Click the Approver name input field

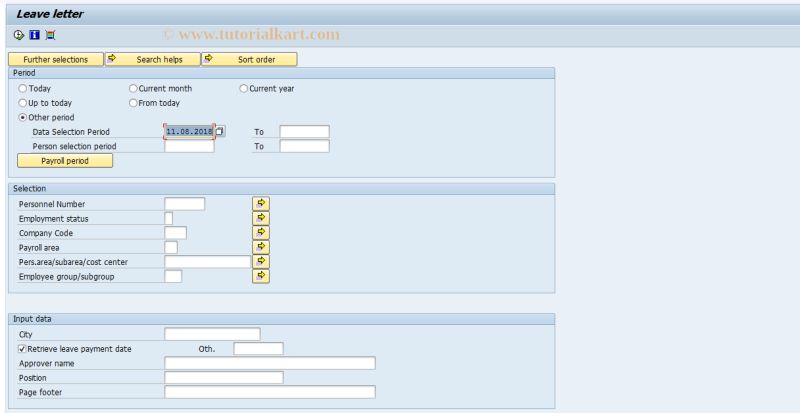click(270, 363)
